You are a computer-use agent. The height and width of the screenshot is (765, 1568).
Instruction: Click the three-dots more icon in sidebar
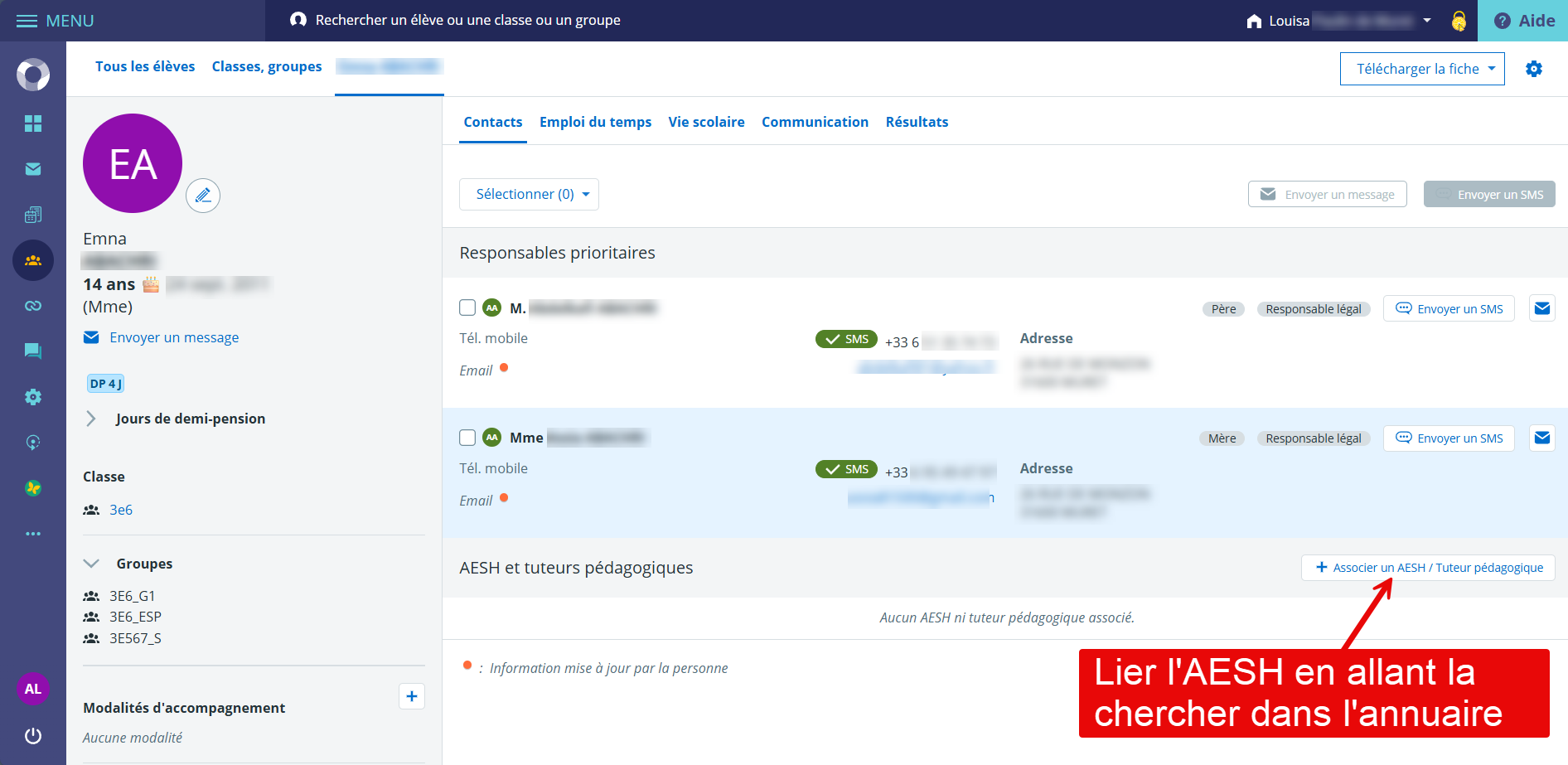click(x=33, y=534)
